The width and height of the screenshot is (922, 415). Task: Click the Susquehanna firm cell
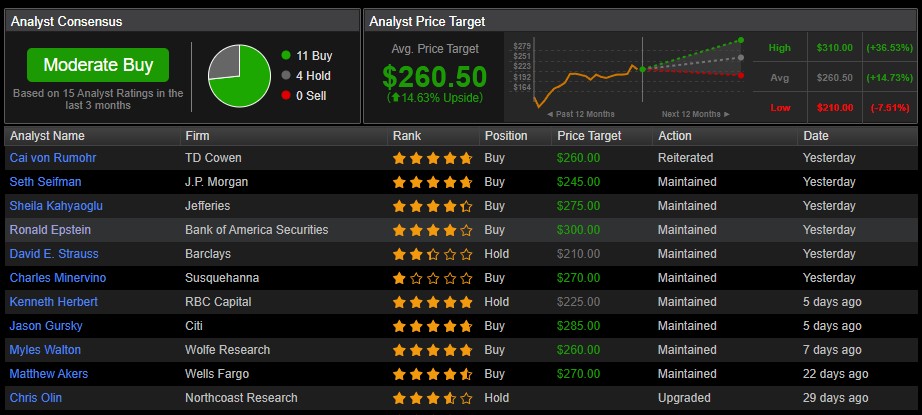point(222,278)
